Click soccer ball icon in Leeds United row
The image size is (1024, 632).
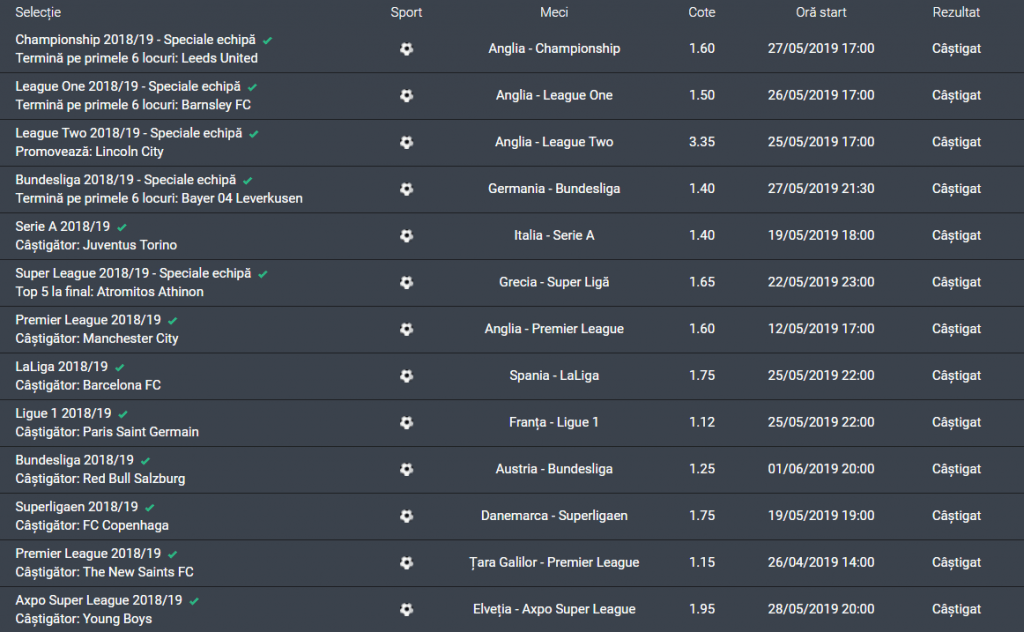click(x=406, y=49)
